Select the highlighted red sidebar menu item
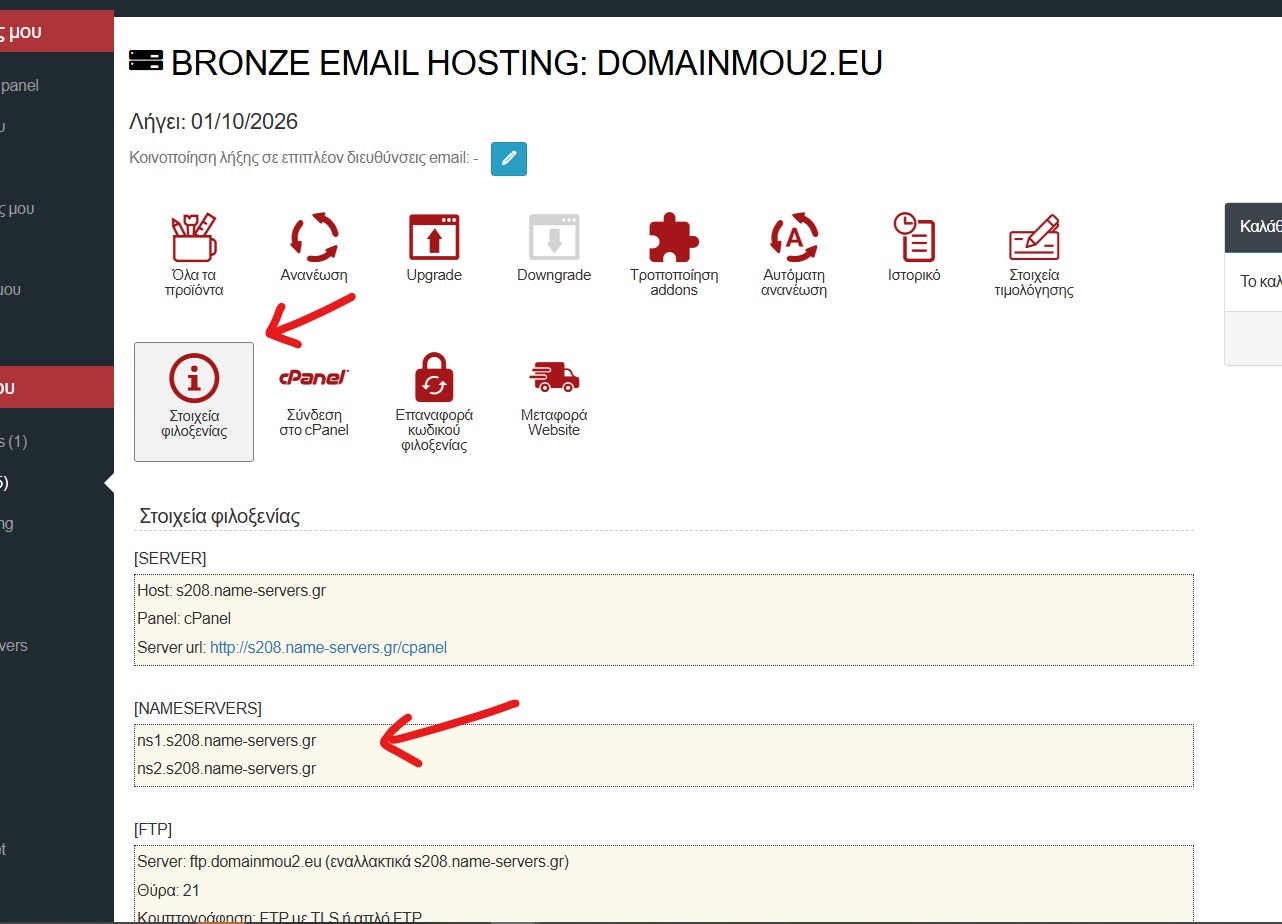Viewport: 1282px width, 924px height. pyautogui.click(x=56, y=388)
